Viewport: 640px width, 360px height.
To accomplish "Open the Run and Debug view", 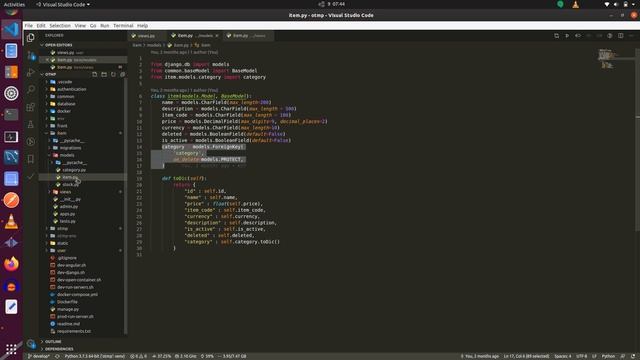I will point(31,72).
